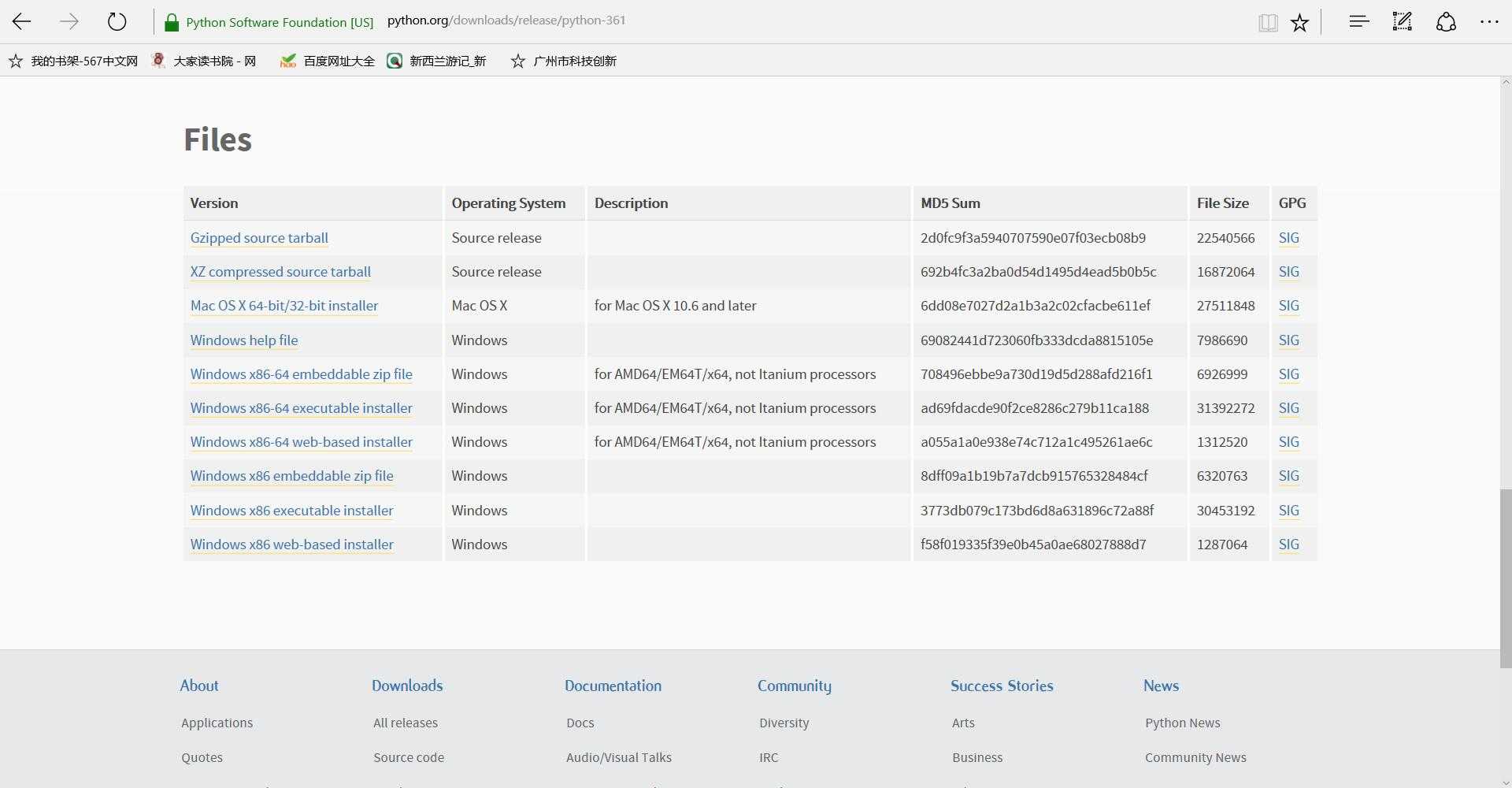Download Gzipped source tarball
1512x788 pixels.
[259, 238]
